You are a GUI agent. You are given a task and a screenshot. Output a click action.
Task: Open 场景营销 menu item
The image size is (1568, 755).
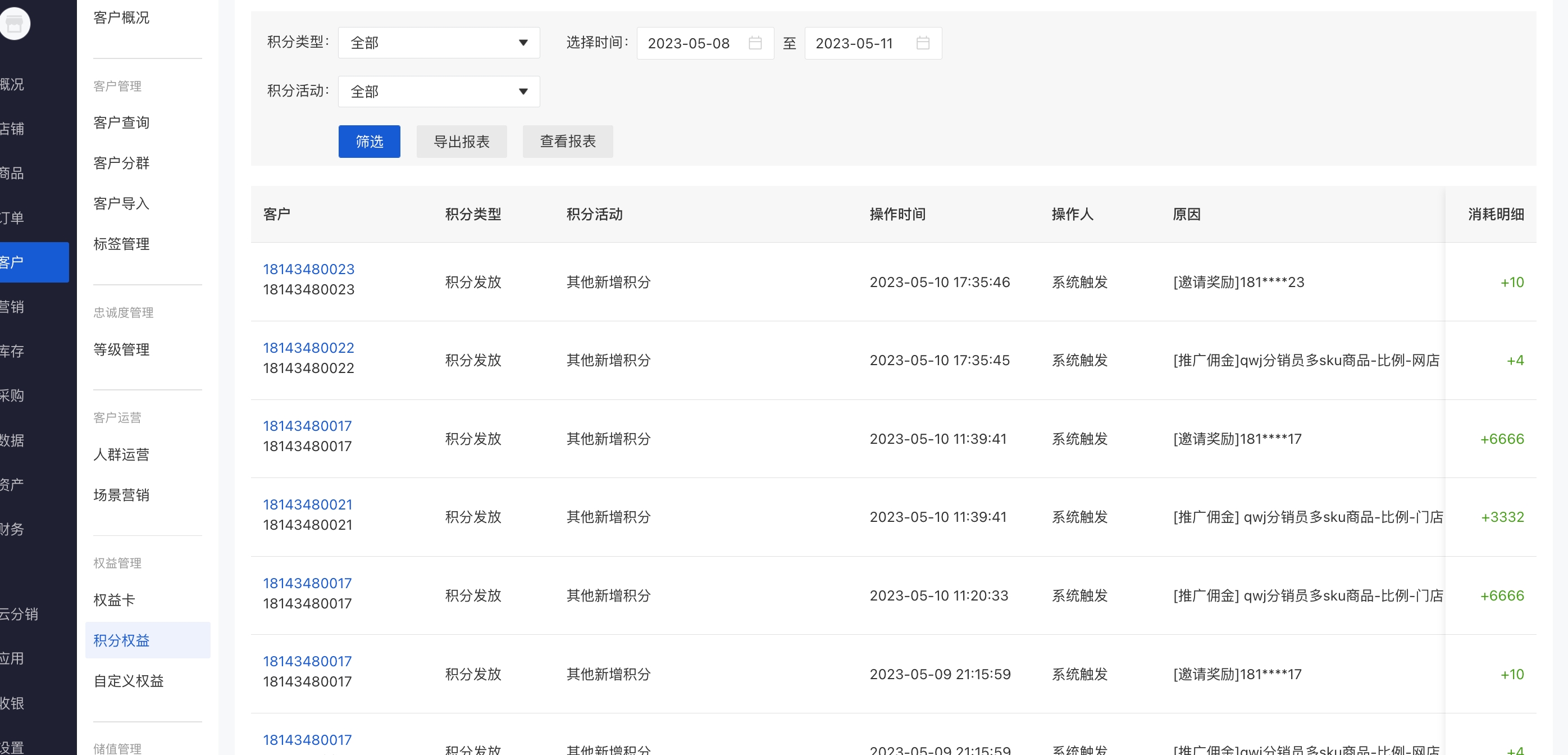click(121, 494)
